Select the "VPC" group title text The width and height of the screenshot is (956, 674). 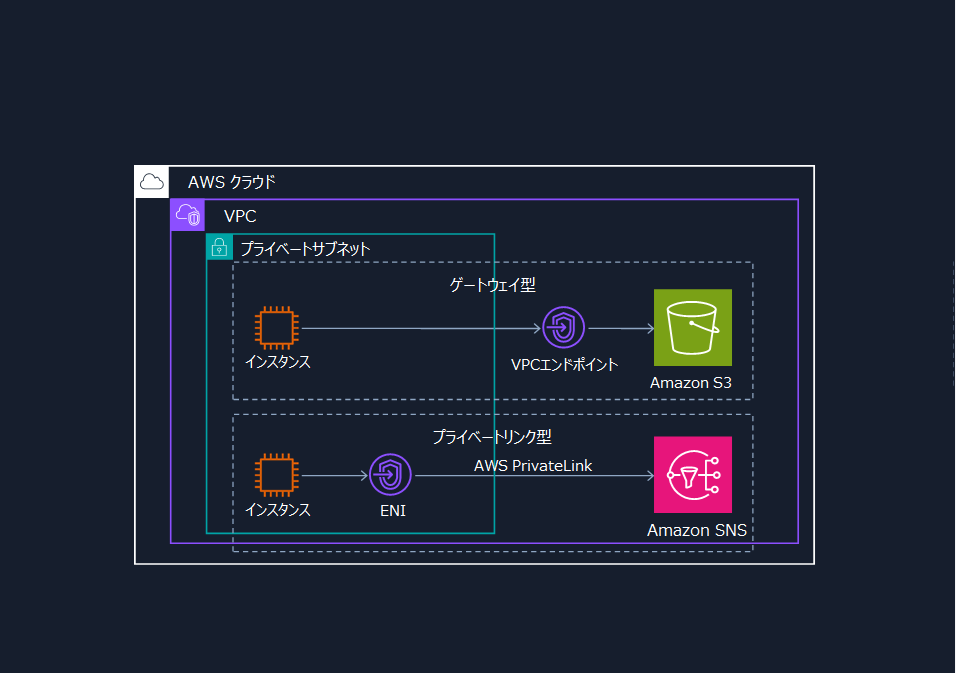click(241, 216)
